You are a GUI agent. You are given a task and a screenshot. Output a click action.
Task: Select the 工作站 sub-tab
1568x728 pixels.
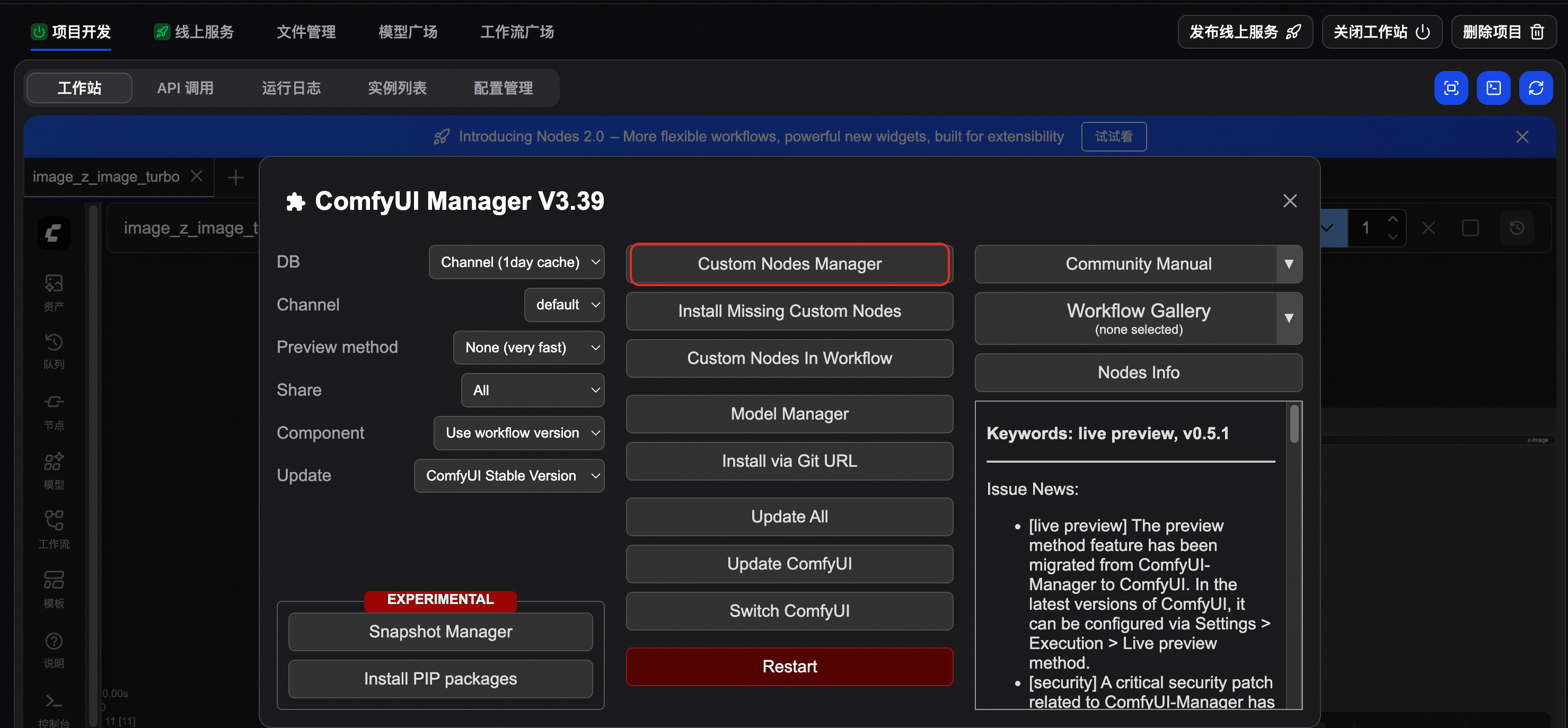pyautogui.click(x=79, y=88)
